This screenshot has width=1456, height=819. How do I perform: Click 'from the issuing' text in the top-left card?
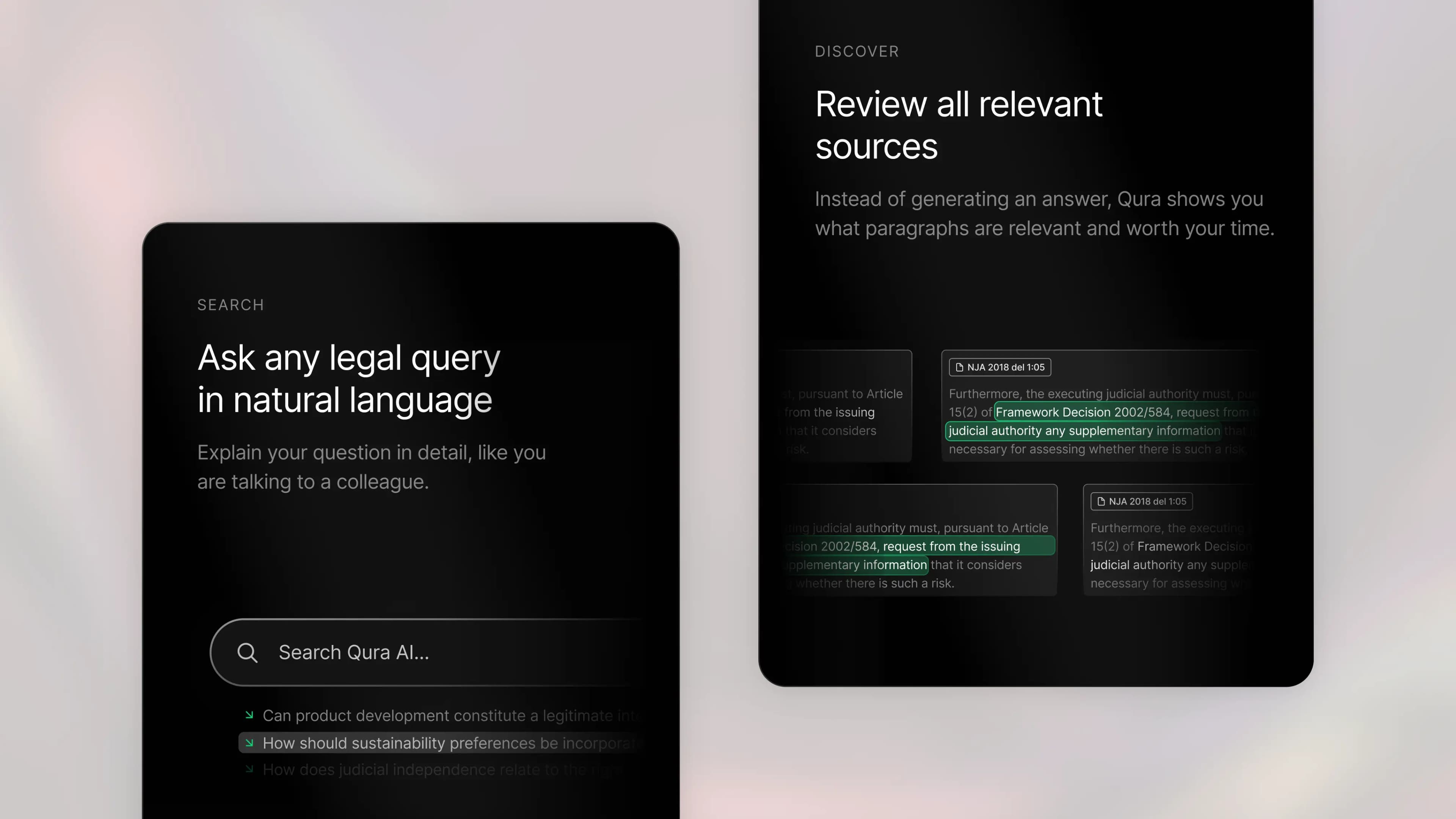click(829, 412)
